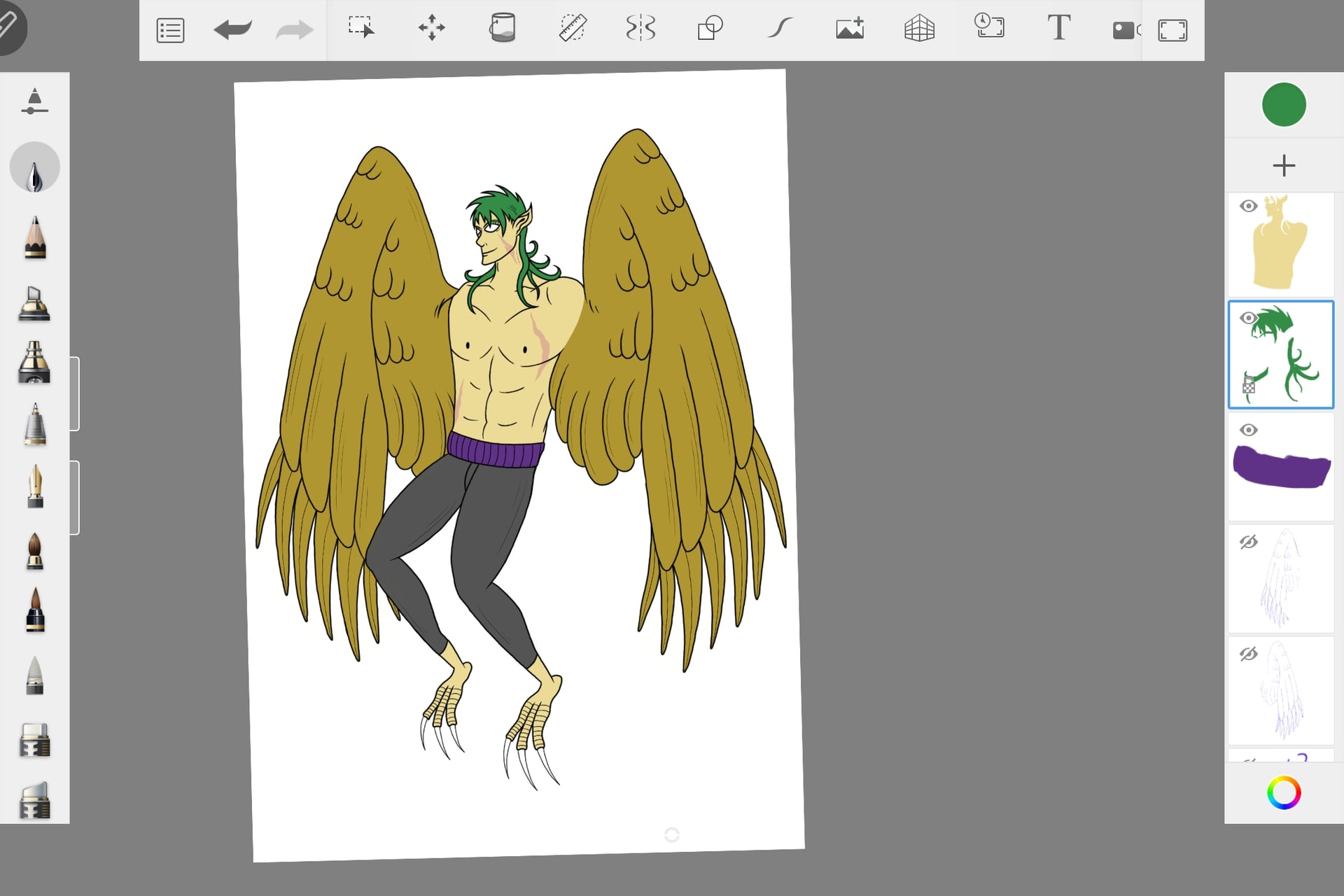The height and width of the screenshot is (896, 1344).
Task: Choose the soft eraser brush
Action: (34, 799)
